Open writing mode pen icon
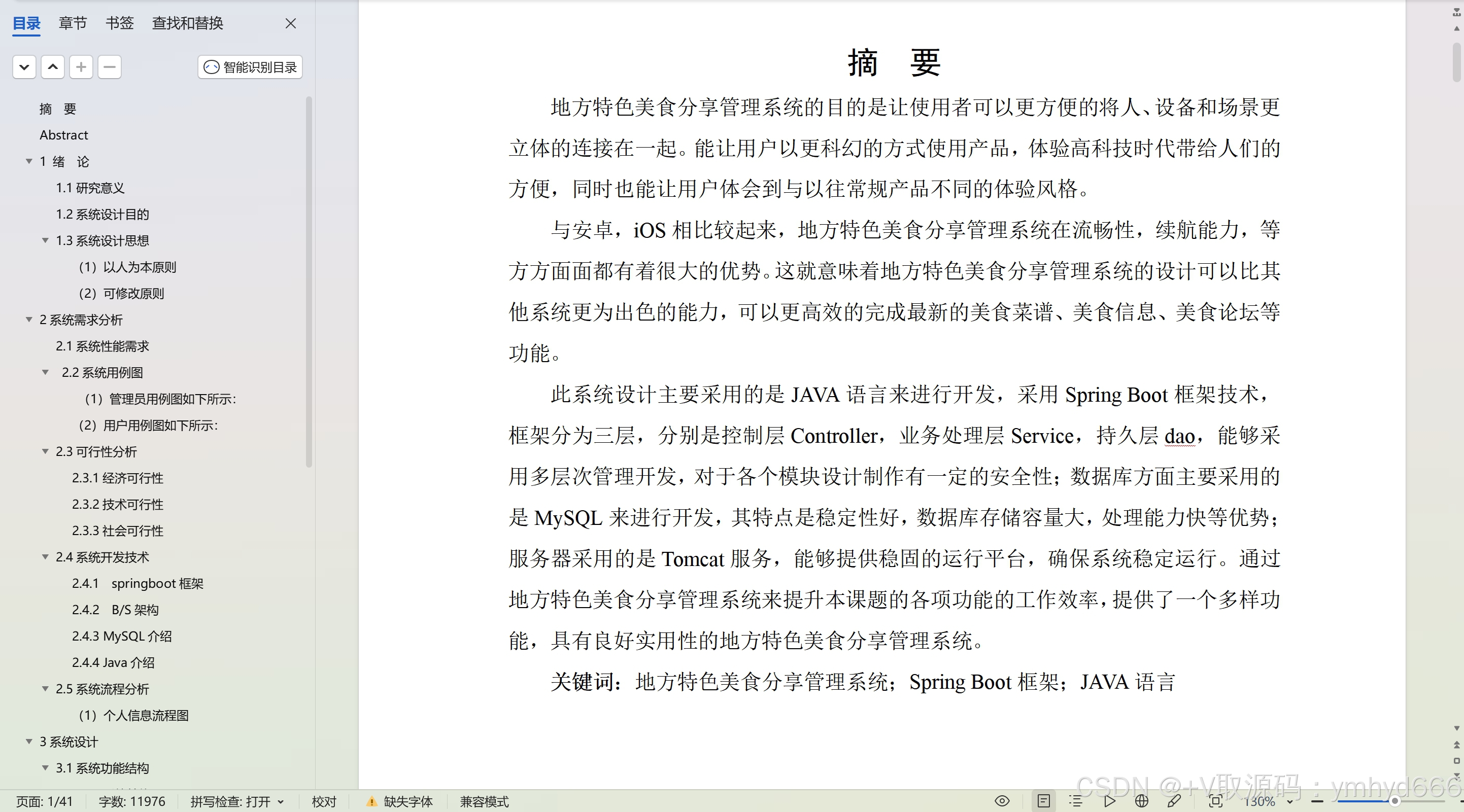Image resolution: width=1464 pixels, height=812 pixels. pyautogui.click(x=1174, y=801)
